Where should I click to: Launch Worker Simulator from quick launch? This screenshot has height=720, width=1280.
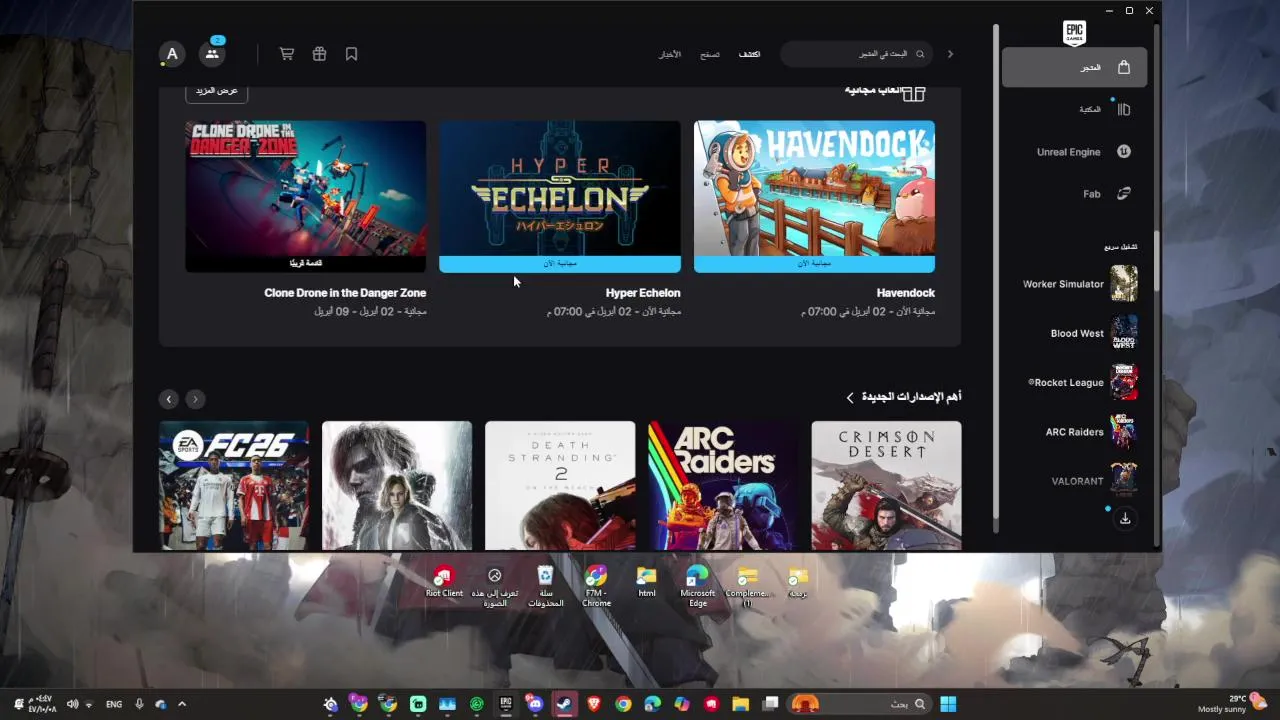tap(1079, 284)
